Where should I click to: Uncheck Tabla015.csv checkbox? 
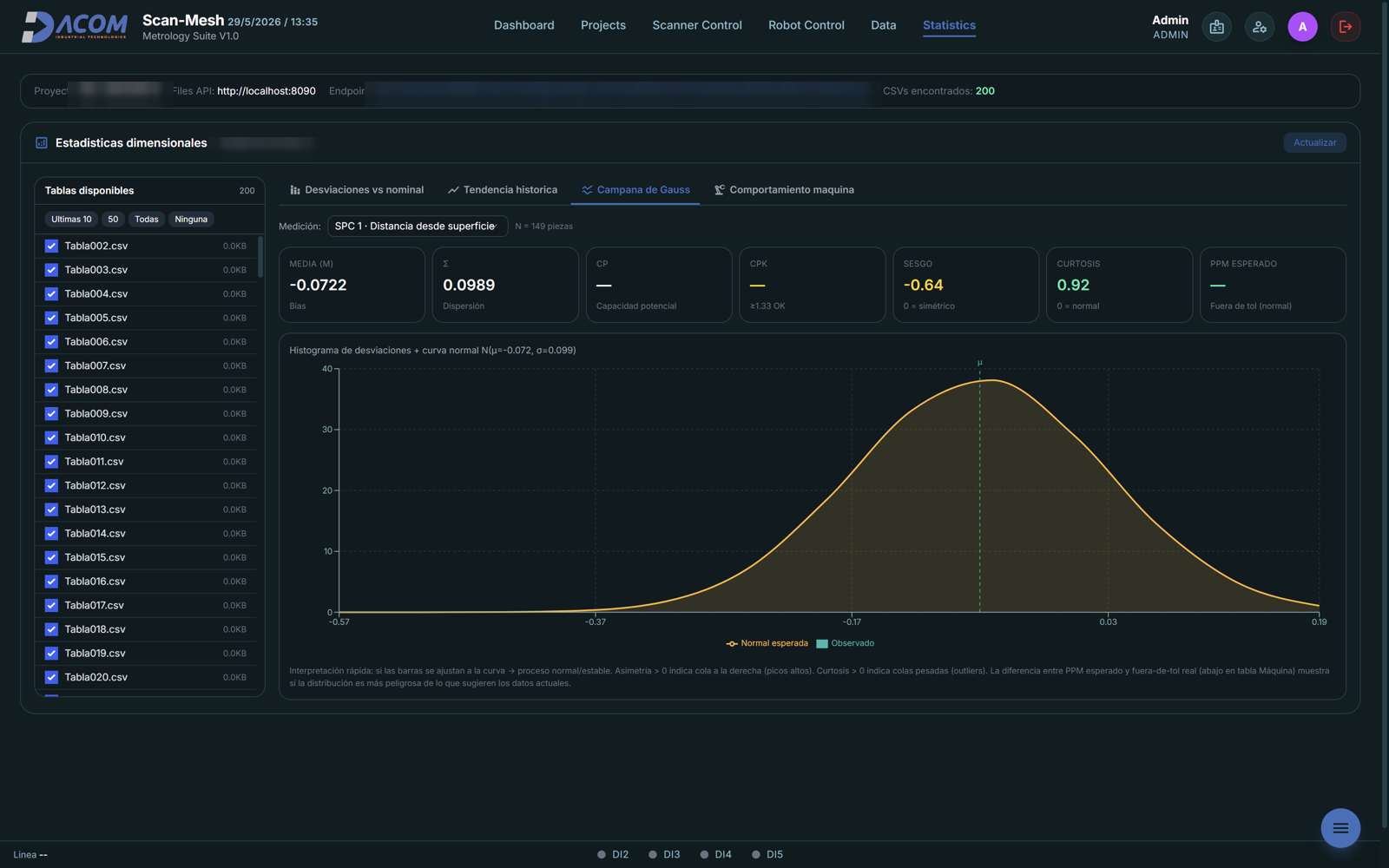[51, 557]
